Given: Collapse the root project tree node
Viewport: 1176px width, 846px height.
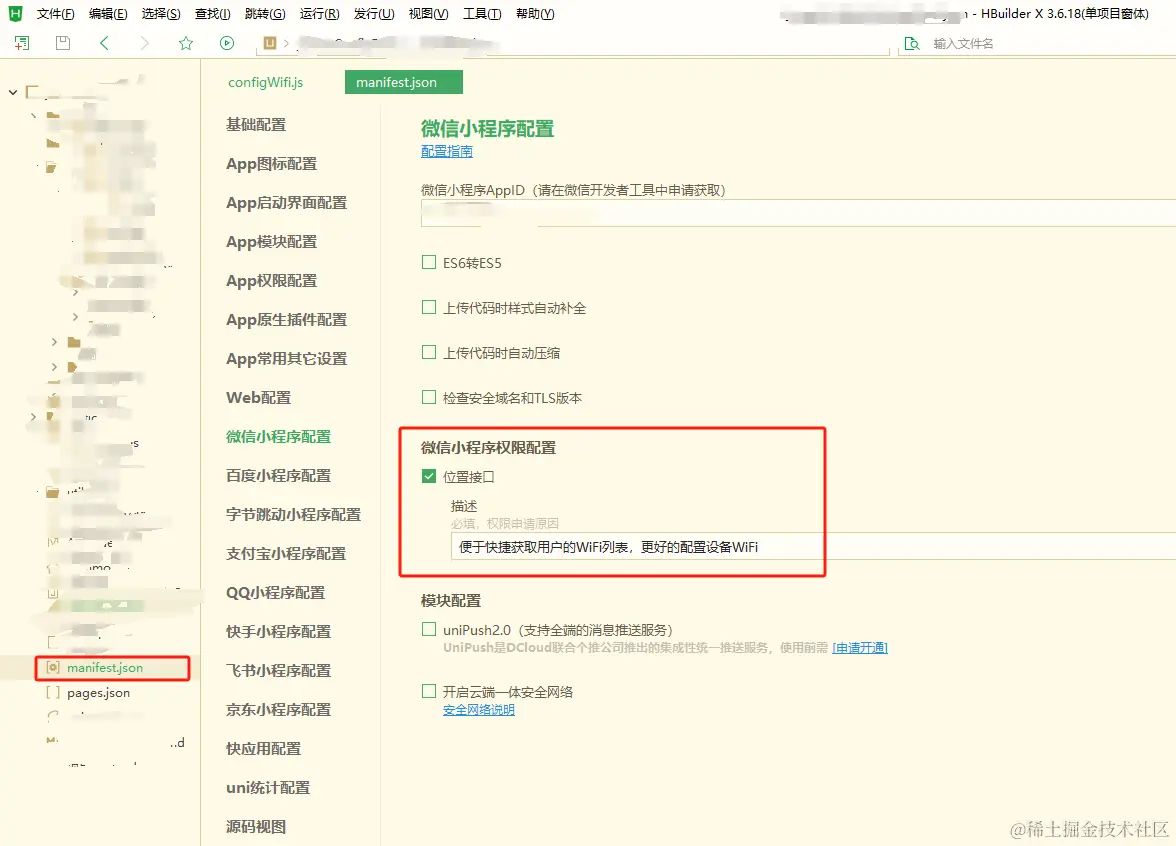Looking at the screenshot, I should coord(13,92).
